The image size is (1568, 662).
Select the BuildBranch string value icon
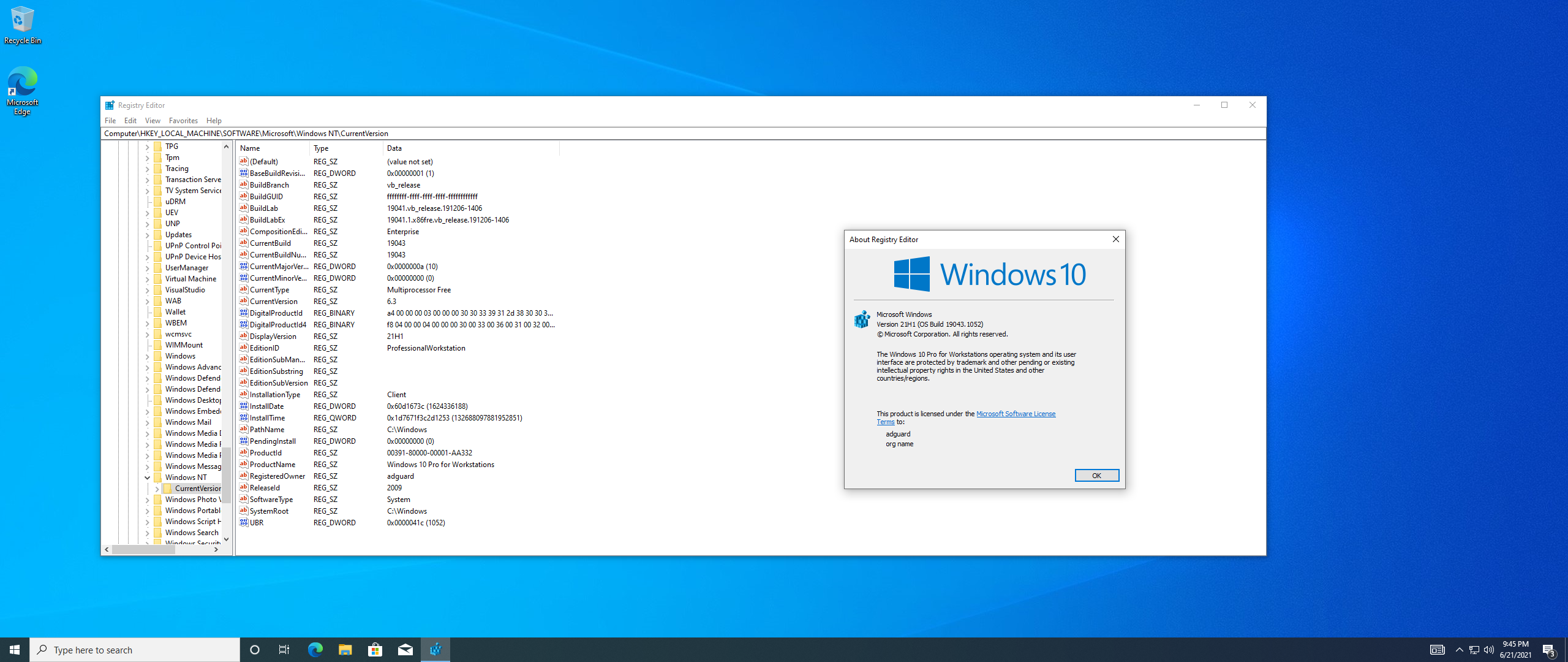coord(244,185)
